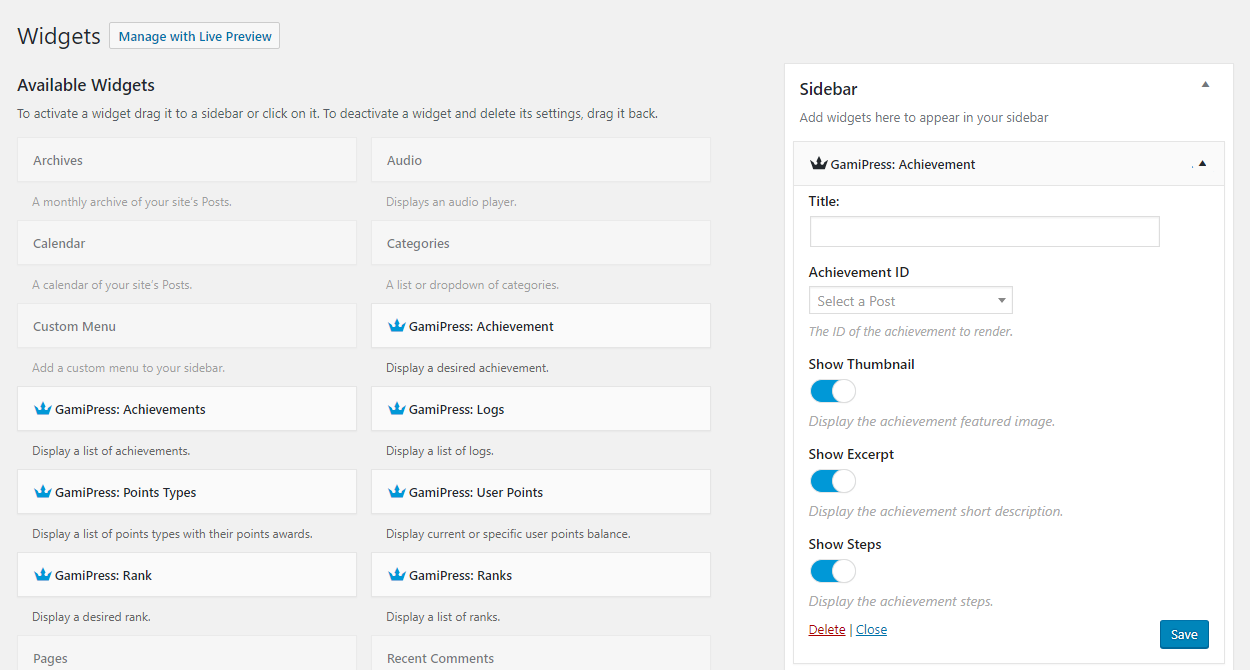
Task: Turn off the Show Excerpt switch
Action: tap(832, 481)
